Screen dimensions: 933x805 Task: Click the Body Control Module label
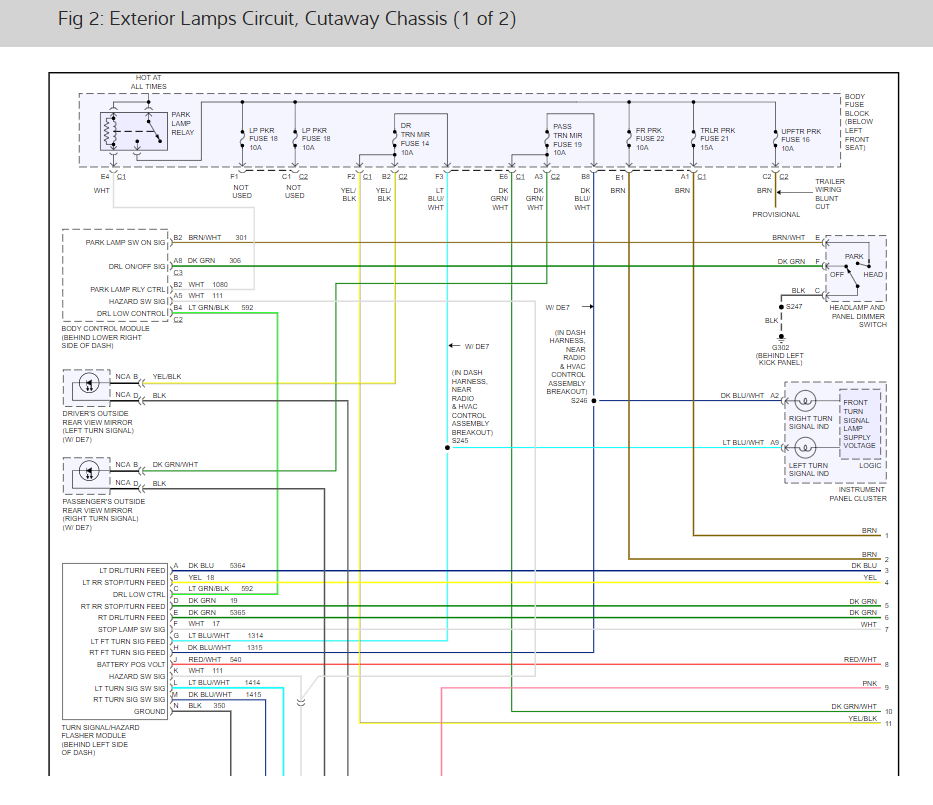pyautogui.click(x=104, y=328)
